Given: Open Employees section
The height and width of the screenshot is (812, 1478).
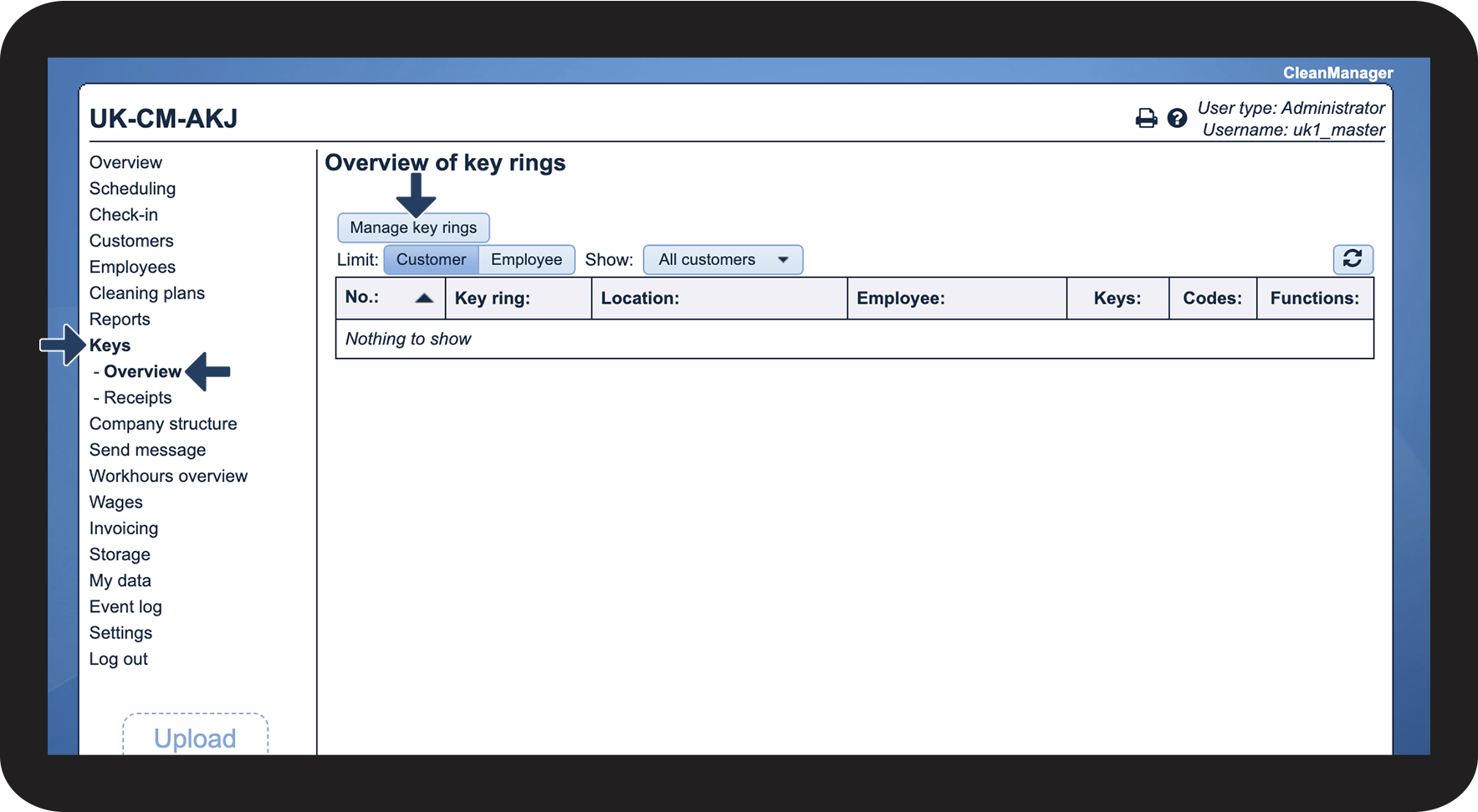Looking at the screenshot, I should 132,267.
